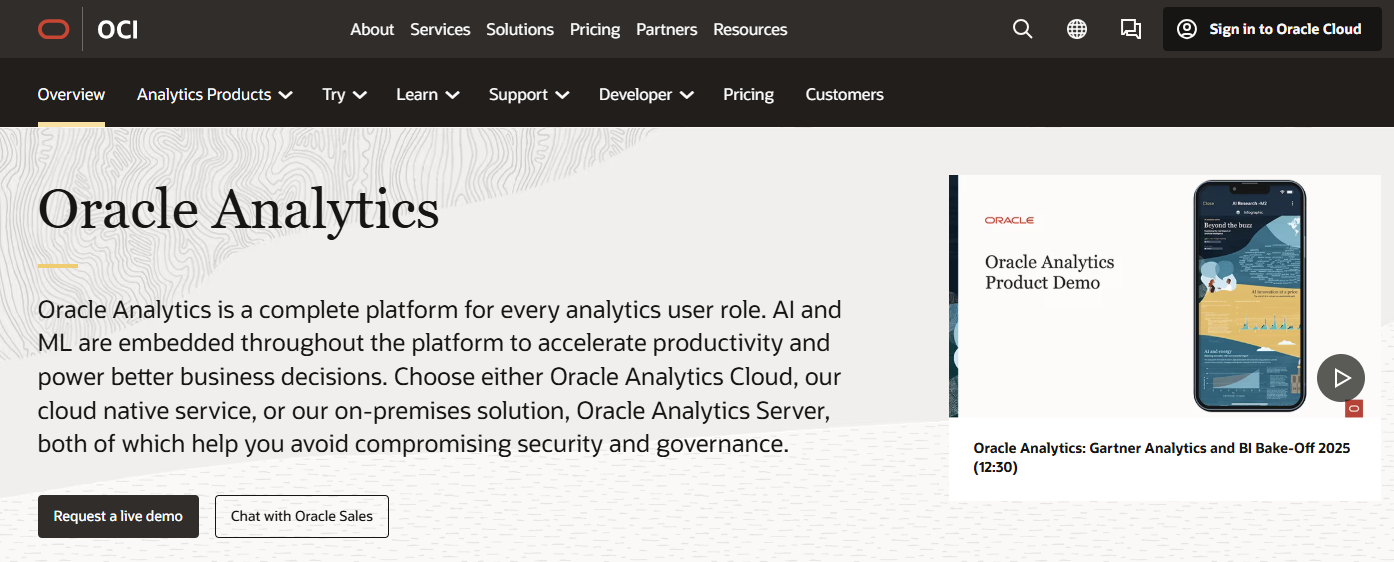Select the Overview tab
This screenshot has height=562, width=1394.
(x=71, y=94)
